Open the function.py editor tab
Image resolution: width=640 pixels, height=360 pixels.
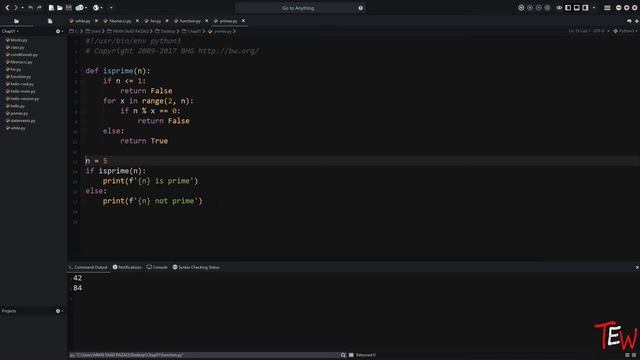tap(190, 21)
